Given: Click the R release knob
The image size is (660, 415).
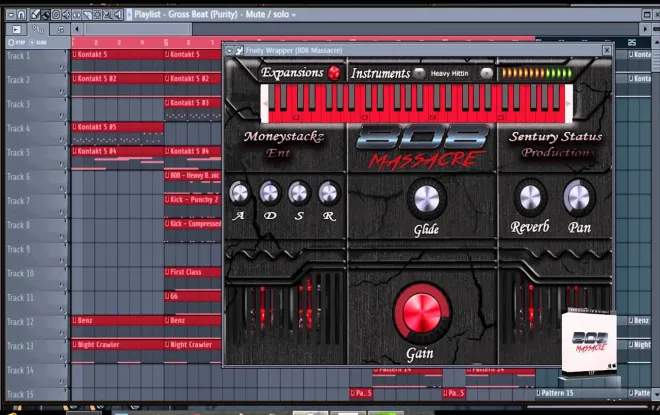Looking at the screenshot, I should [328, 193].
